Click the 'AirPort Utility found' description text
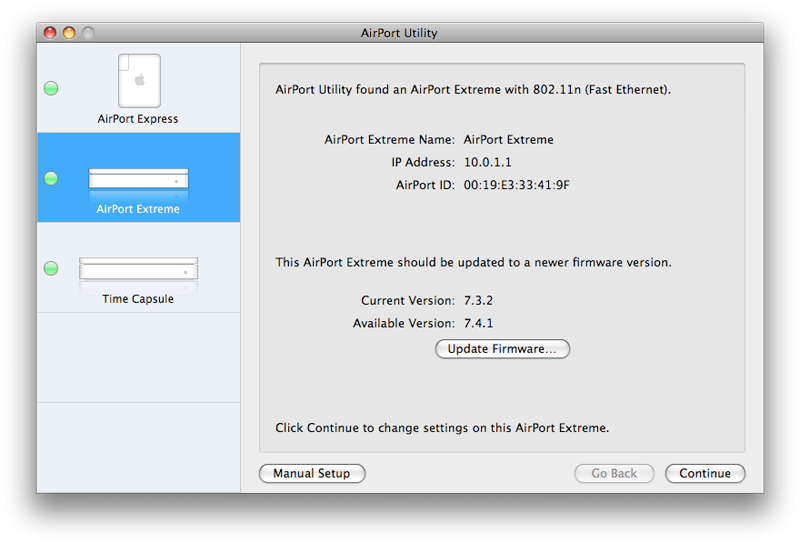This screenshot has height=543, width=800. [x=473, y=90]
